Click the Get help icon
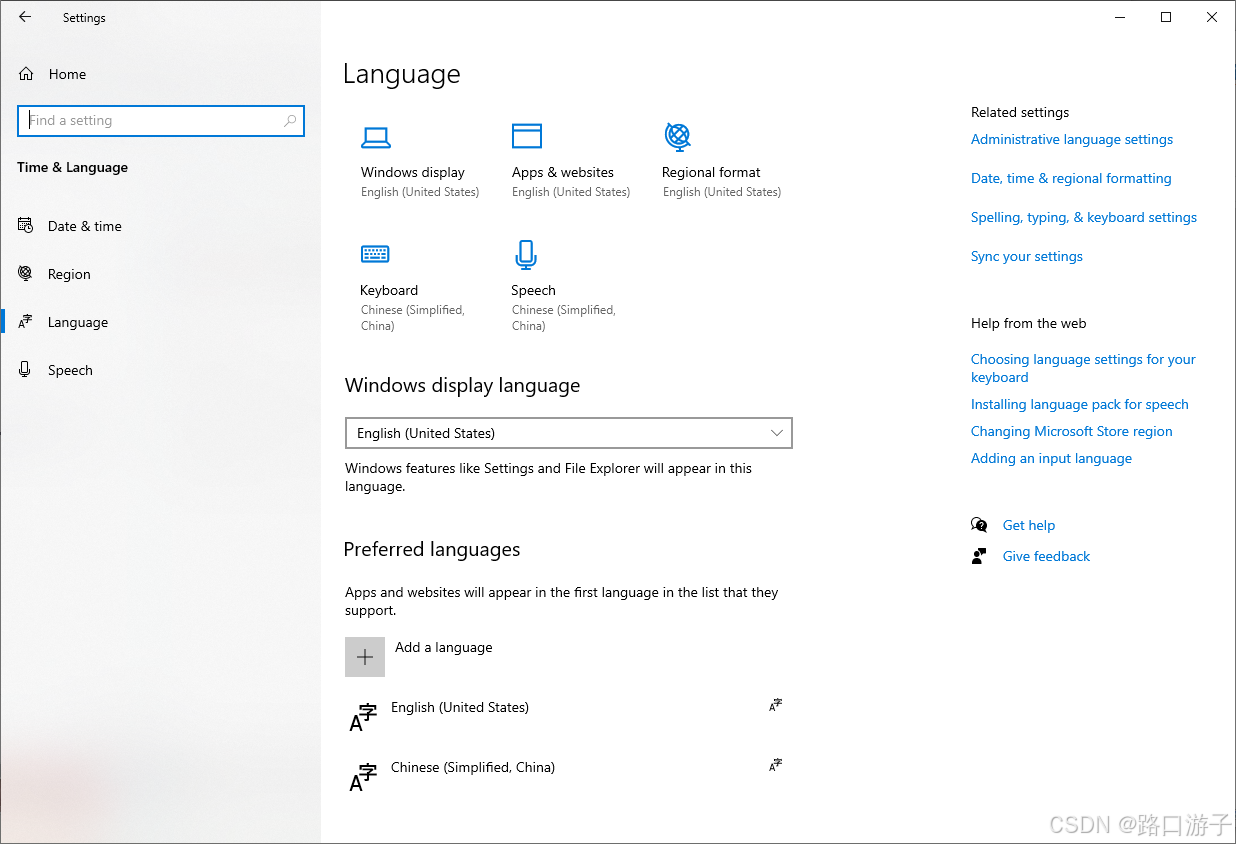The width and height of the screenshot is (1236, 844). [979, 524]
